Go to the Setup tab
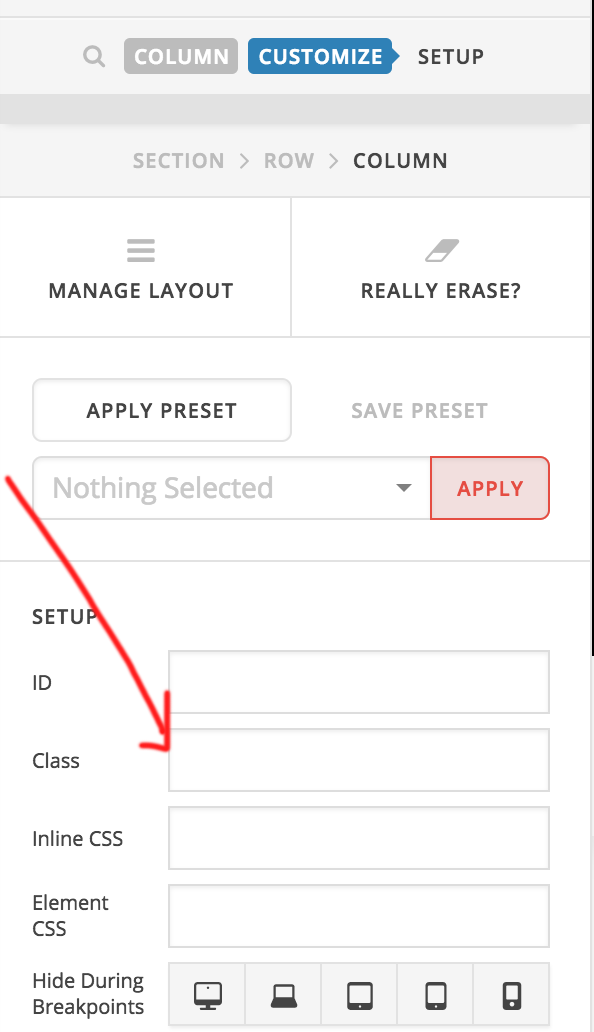Viewport: 594px width, 1032px height. point(451,57)
